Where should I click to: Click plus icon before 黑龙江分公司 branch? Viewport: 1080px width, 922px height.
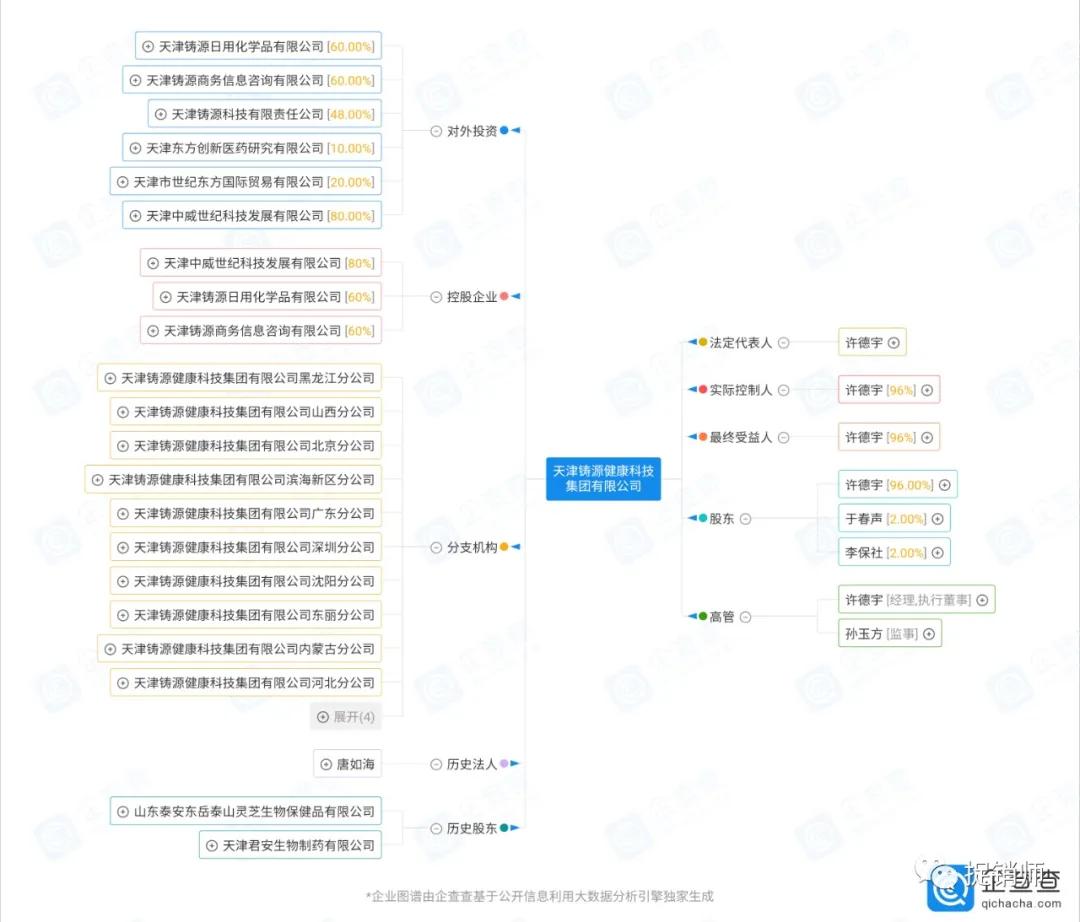(x=111, y=378)
